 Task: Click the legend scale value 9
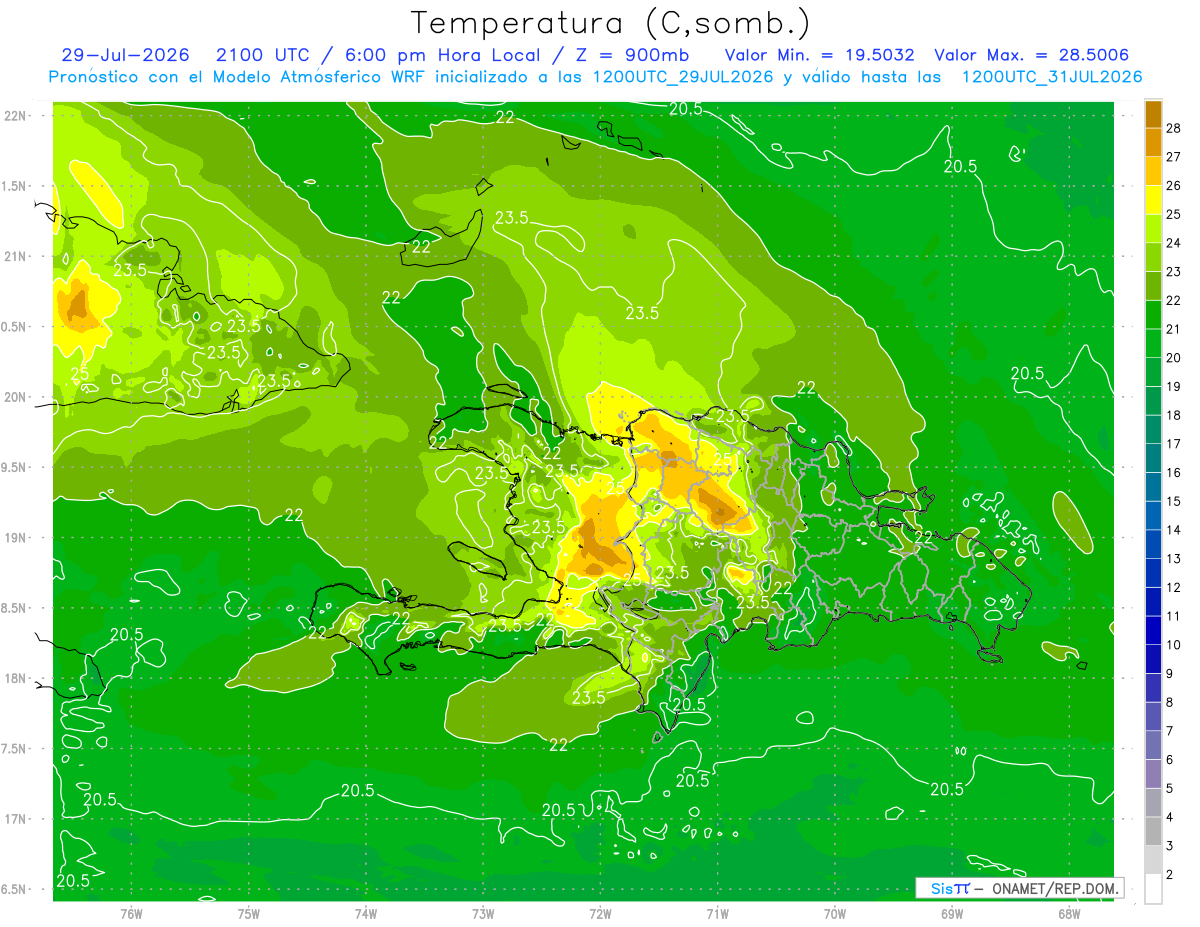coord(1171,675)
